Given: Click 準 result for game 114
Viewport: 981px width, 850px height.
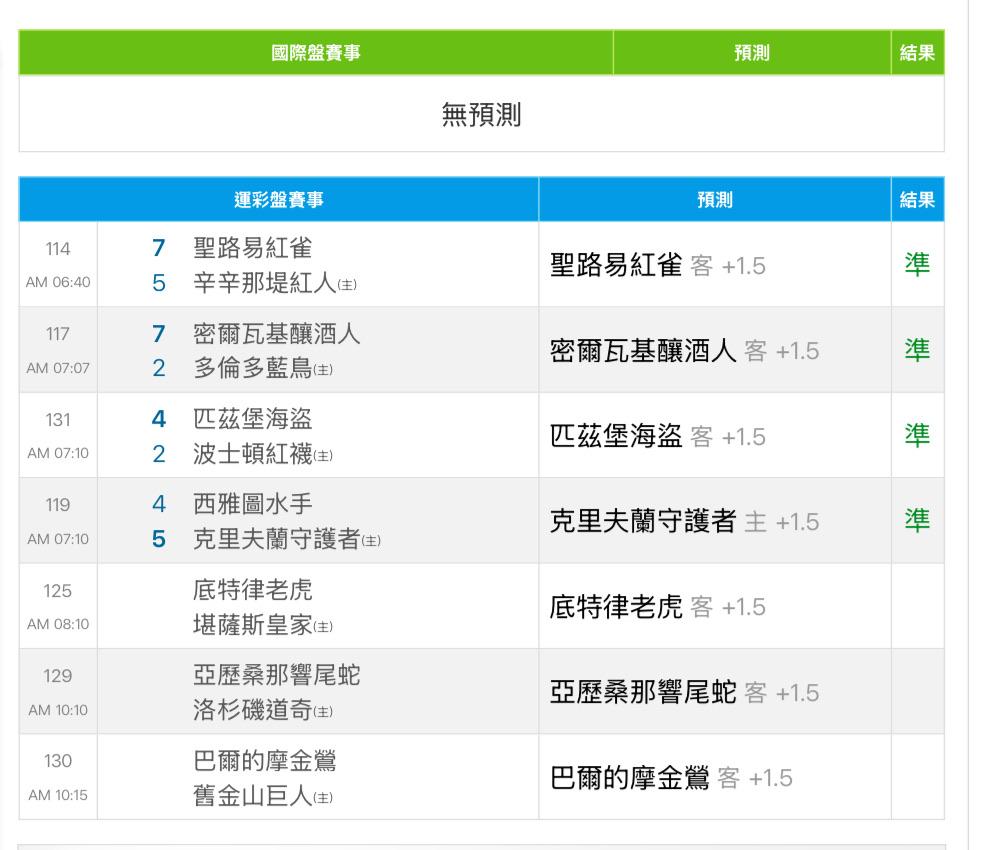Looking at the screenshot, I should click(x=917, y=265).
